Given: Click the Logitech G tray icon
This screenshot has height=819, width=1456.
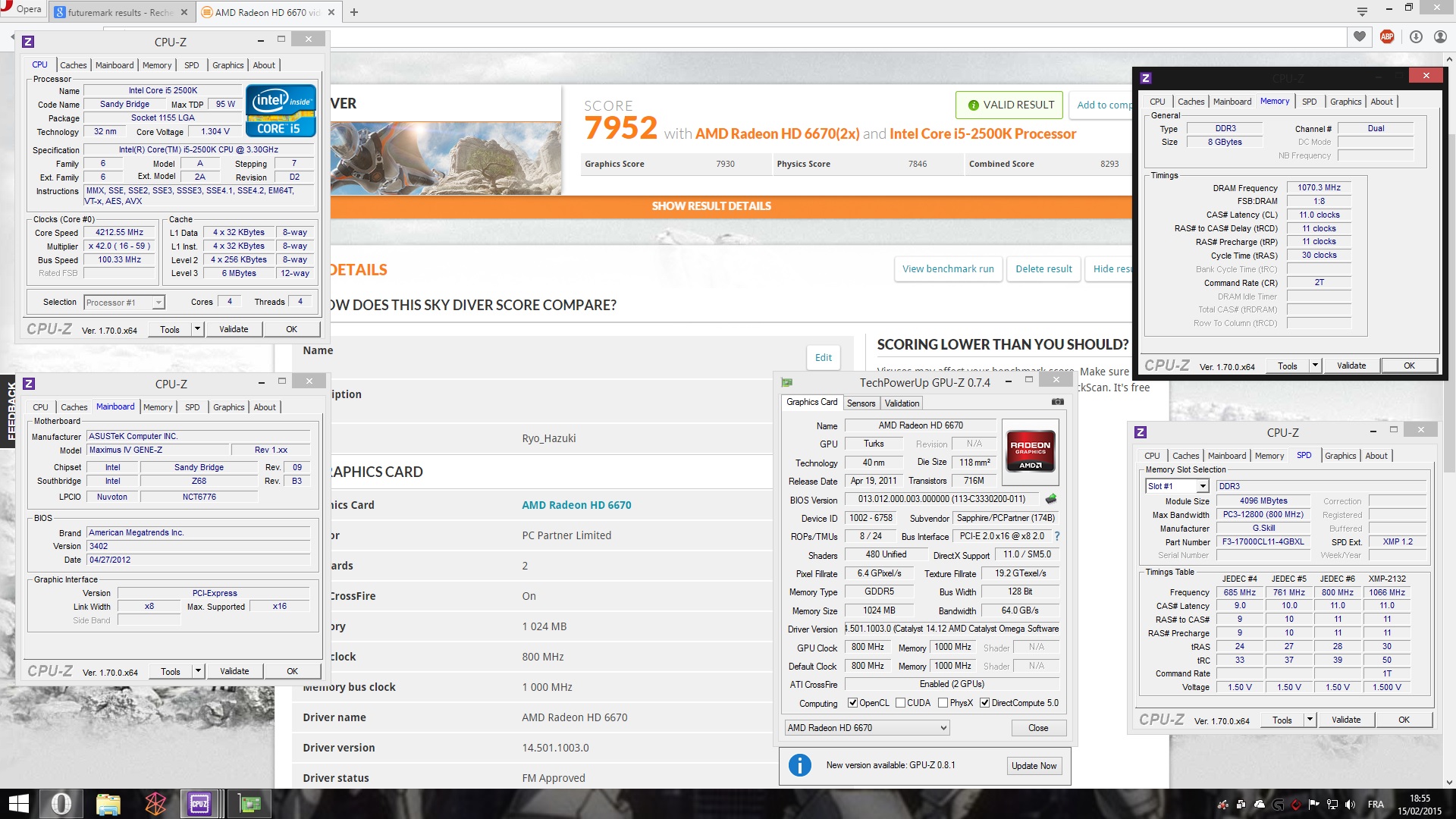Looking at the screenshot, I should tap(1279, 805).
